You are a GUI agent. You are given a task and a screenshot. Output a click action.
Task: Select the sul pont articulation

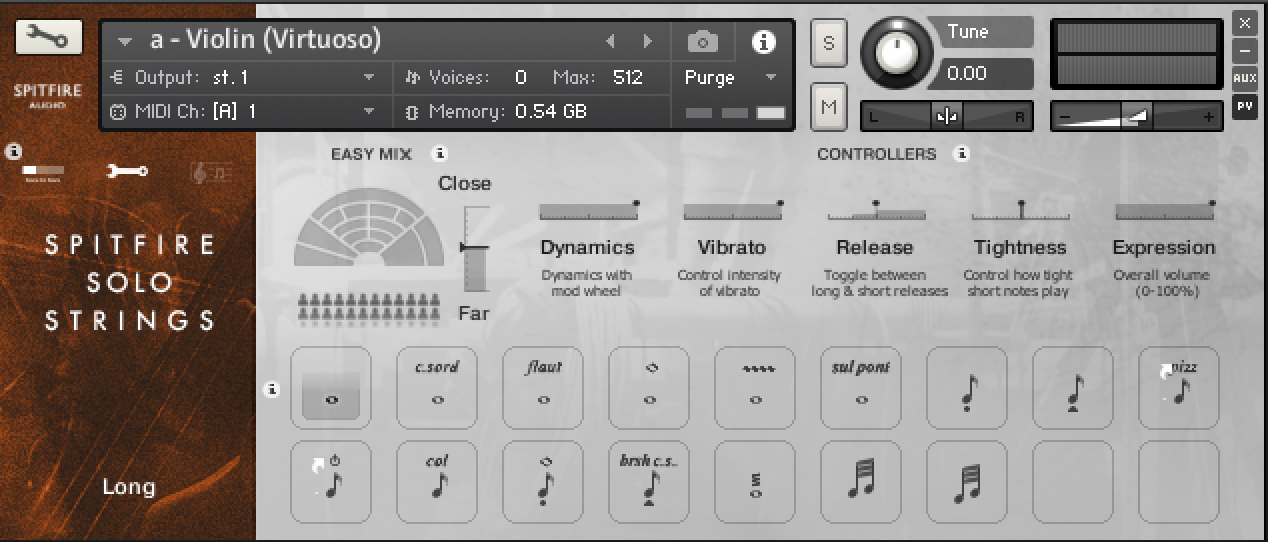point(861,388)
